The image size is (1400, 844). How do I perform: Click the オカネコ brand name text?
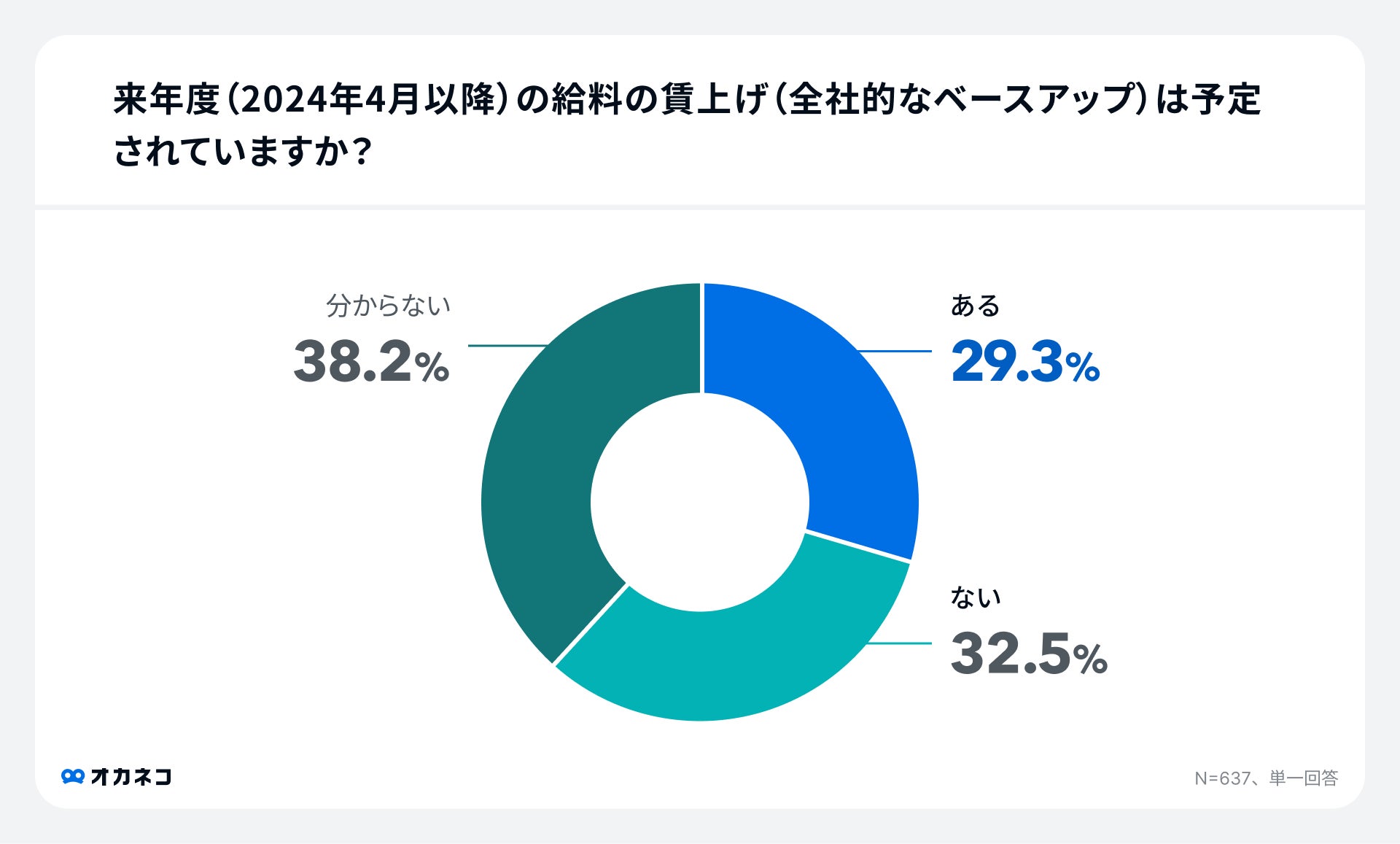coord(131,777)
